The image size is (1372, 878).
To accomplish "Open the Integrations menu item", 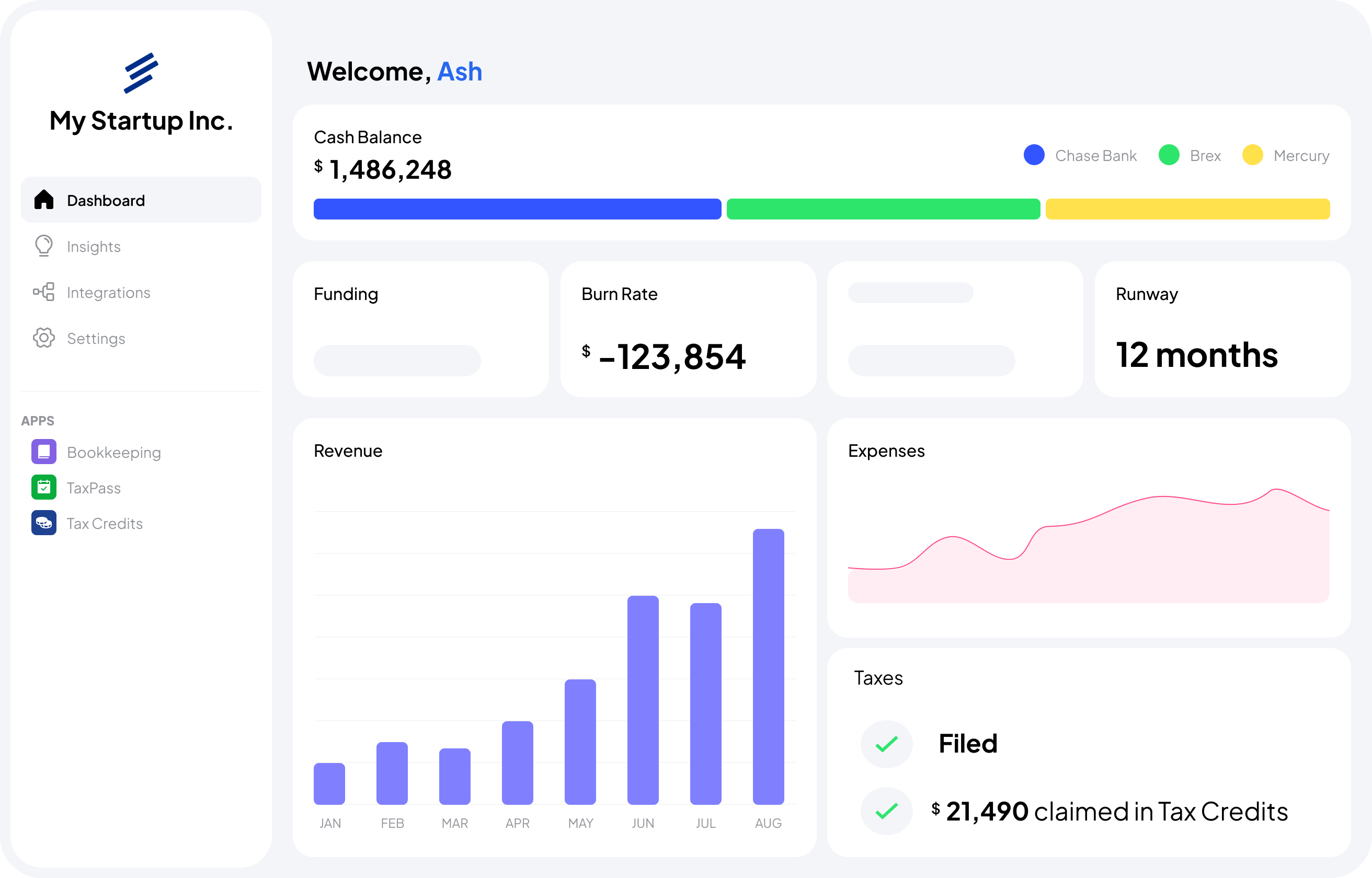I will click(x=108, y=293).
